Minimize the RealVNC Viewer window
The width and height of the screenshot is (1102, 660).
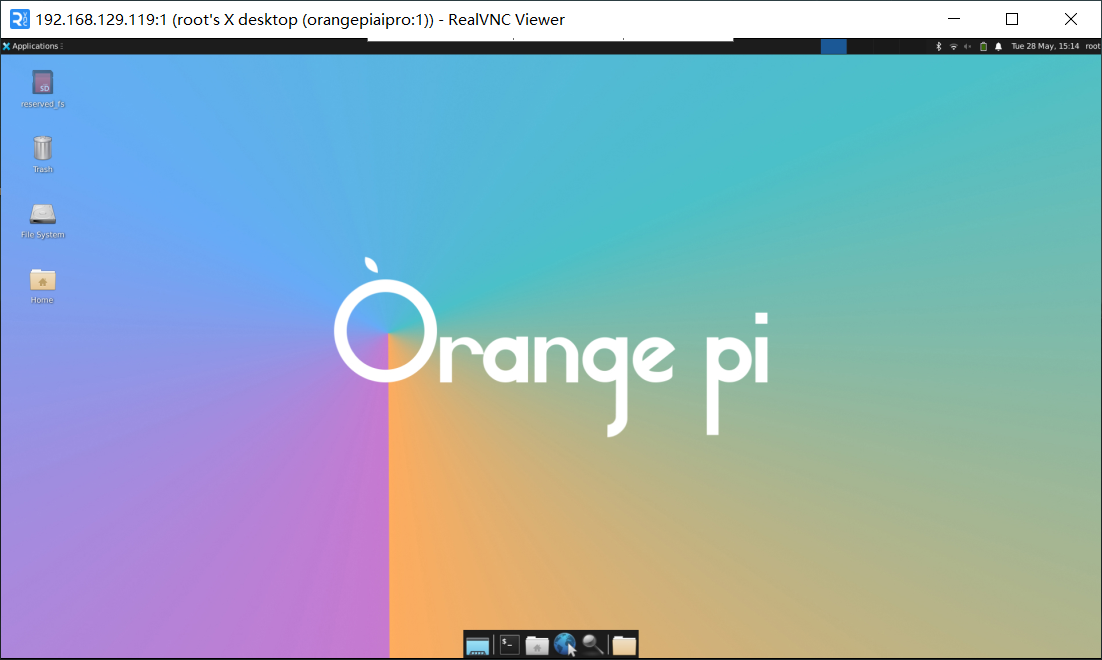[954, 19]
